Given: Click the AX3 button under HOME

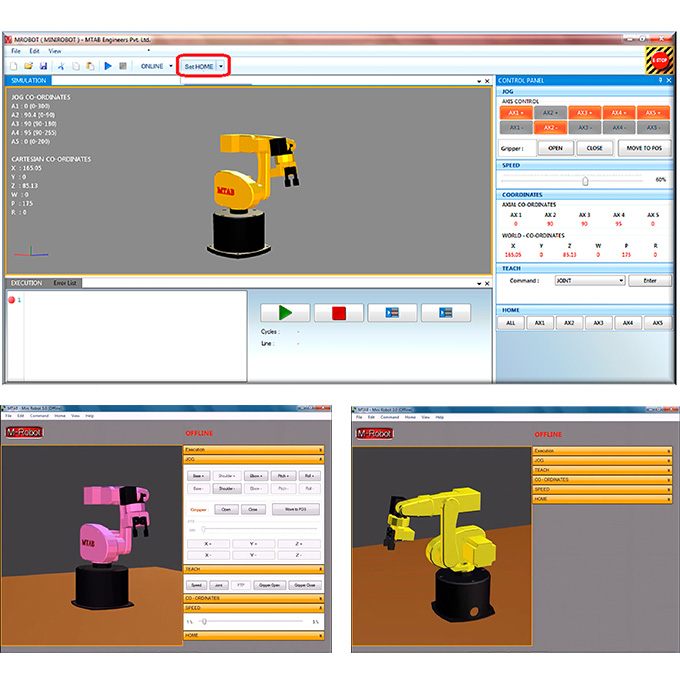Looking at the screenshot, I should pos(598,323).
